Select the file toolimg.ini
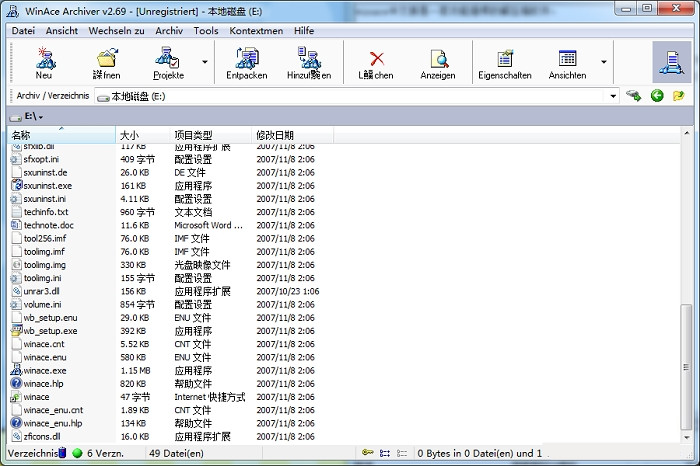The image size is (700, 466). tap(42, 278)
